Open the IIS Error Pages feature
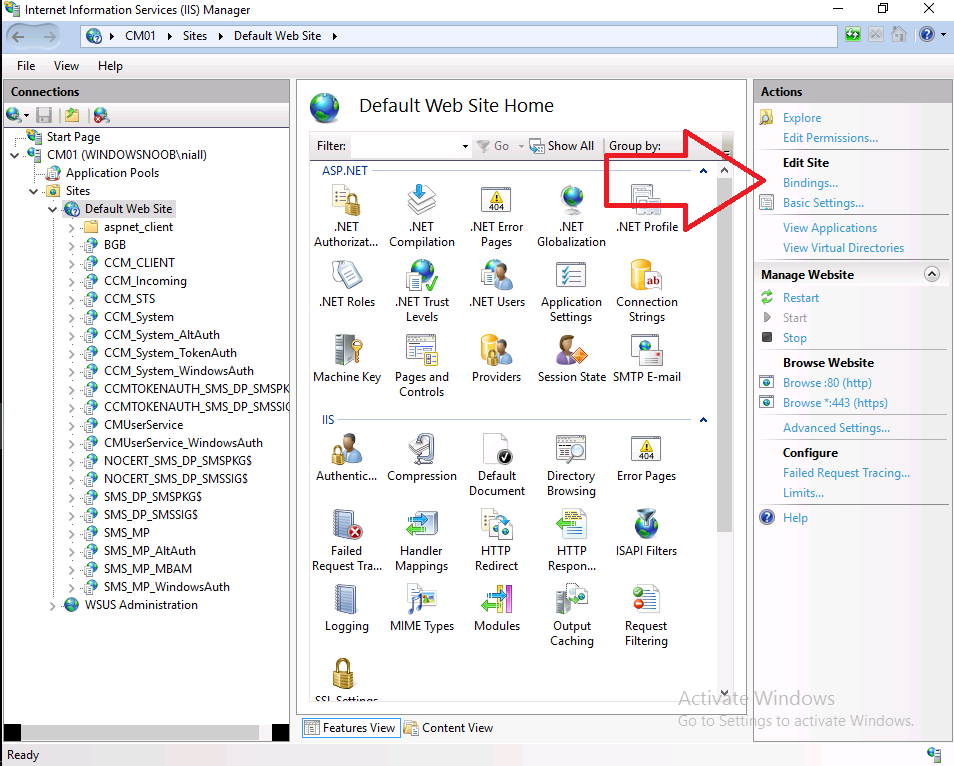 646,458
